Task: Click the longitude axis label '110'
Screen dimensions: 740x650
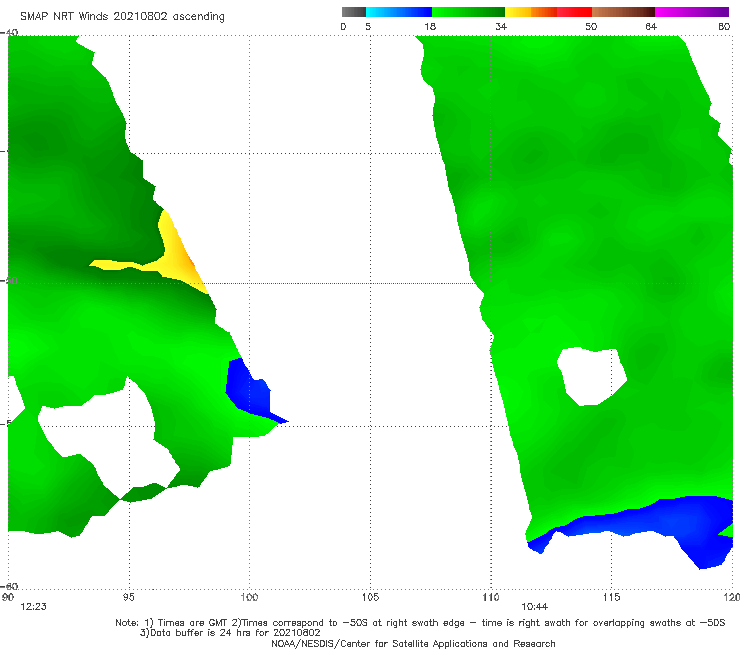Action: click(x=491, y=597)
